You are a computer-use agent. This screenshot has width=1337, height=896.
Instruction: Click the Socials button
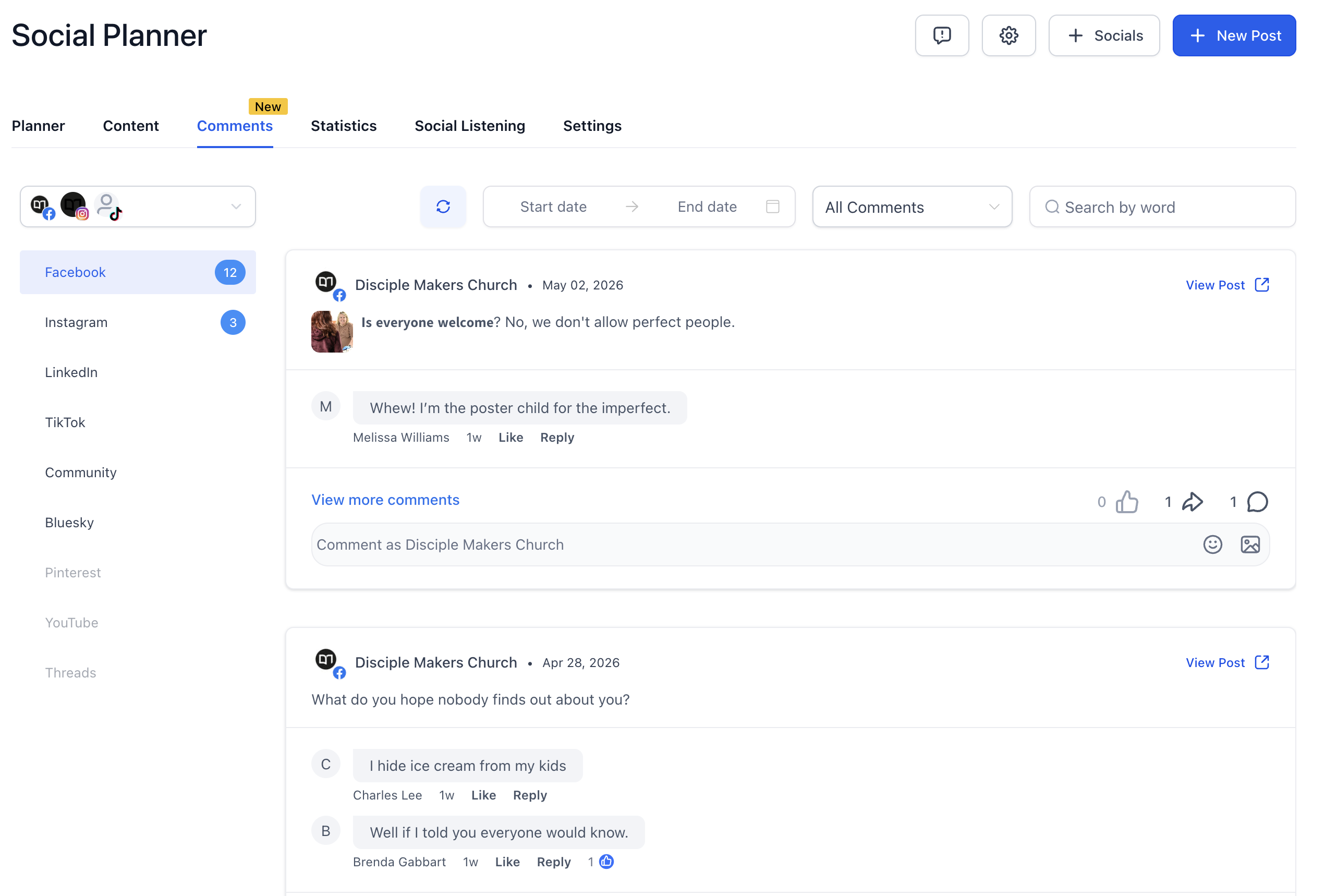pyautogui.click(x=1103, y=35)
